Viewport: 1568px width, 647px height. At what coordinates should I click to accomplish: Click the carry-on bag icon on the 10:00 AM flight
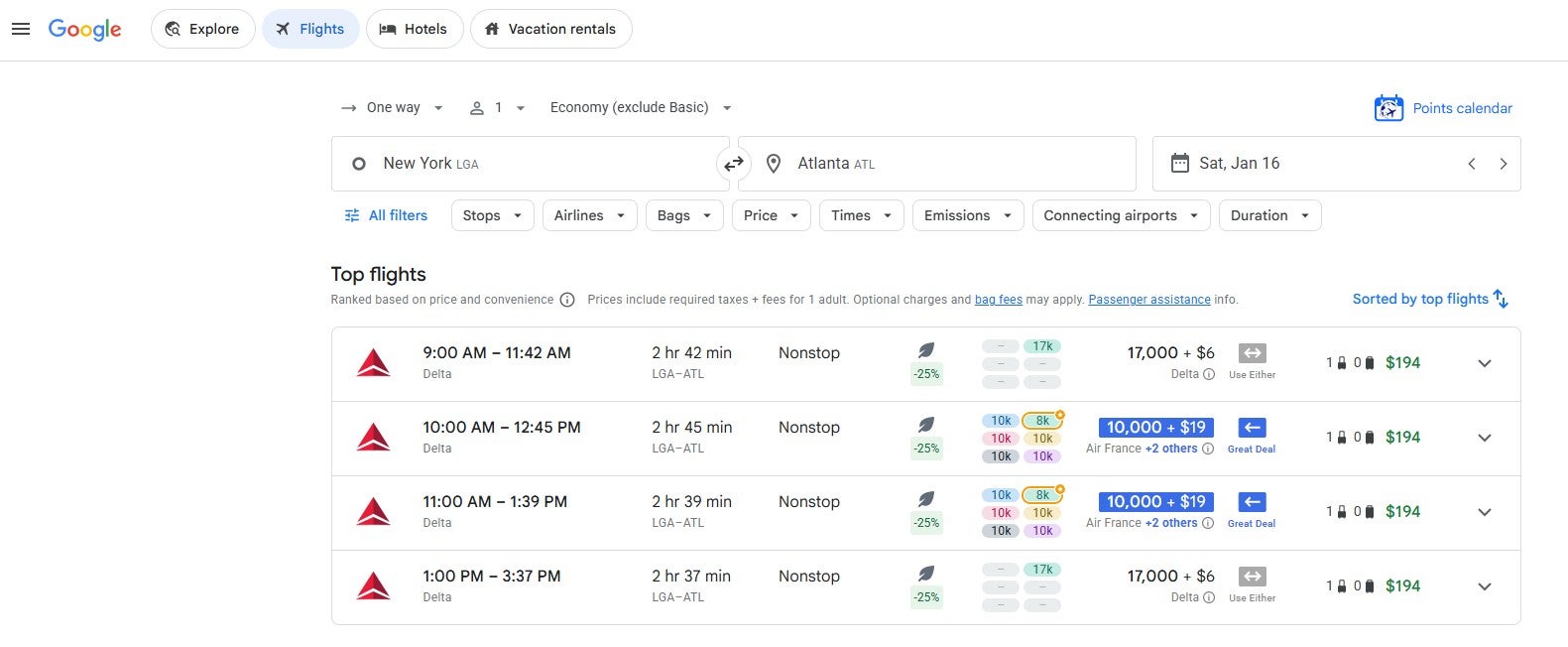pos(1342,438)
